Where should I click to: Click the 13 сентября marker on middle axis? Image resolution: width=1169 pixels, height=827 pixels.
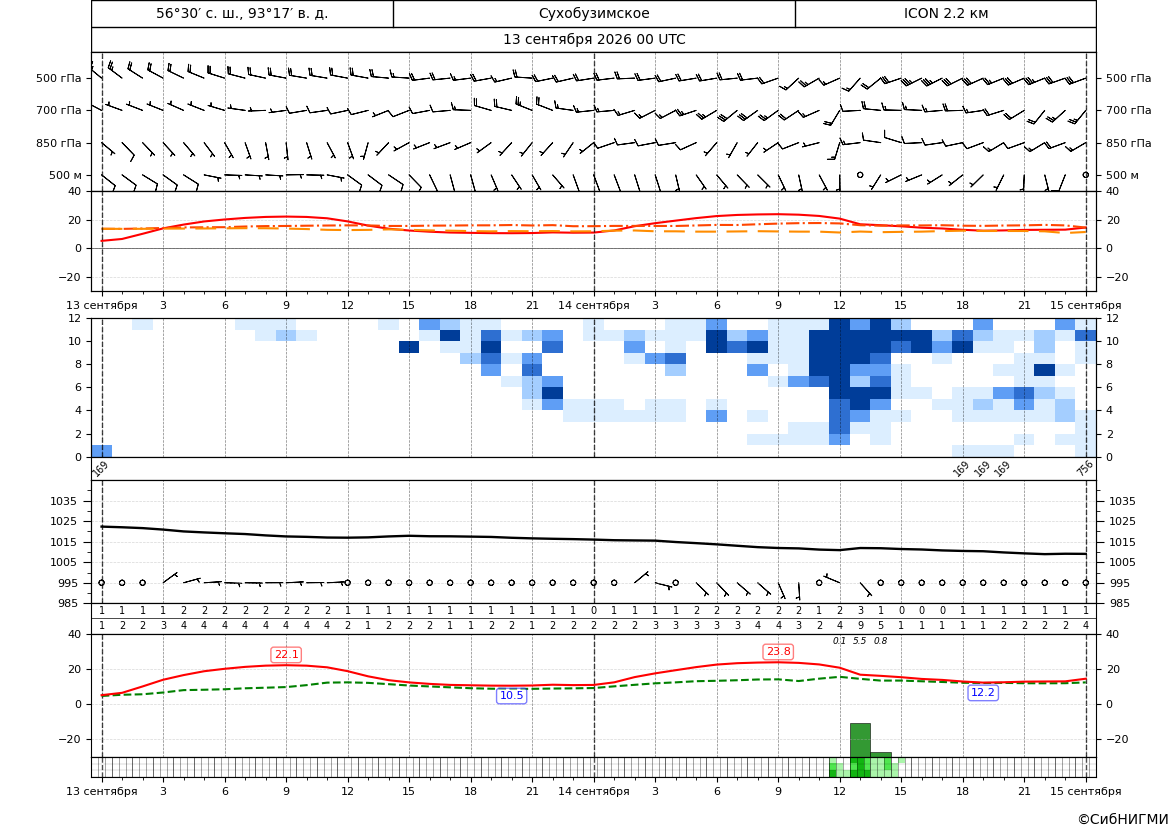tap(102, 305)
